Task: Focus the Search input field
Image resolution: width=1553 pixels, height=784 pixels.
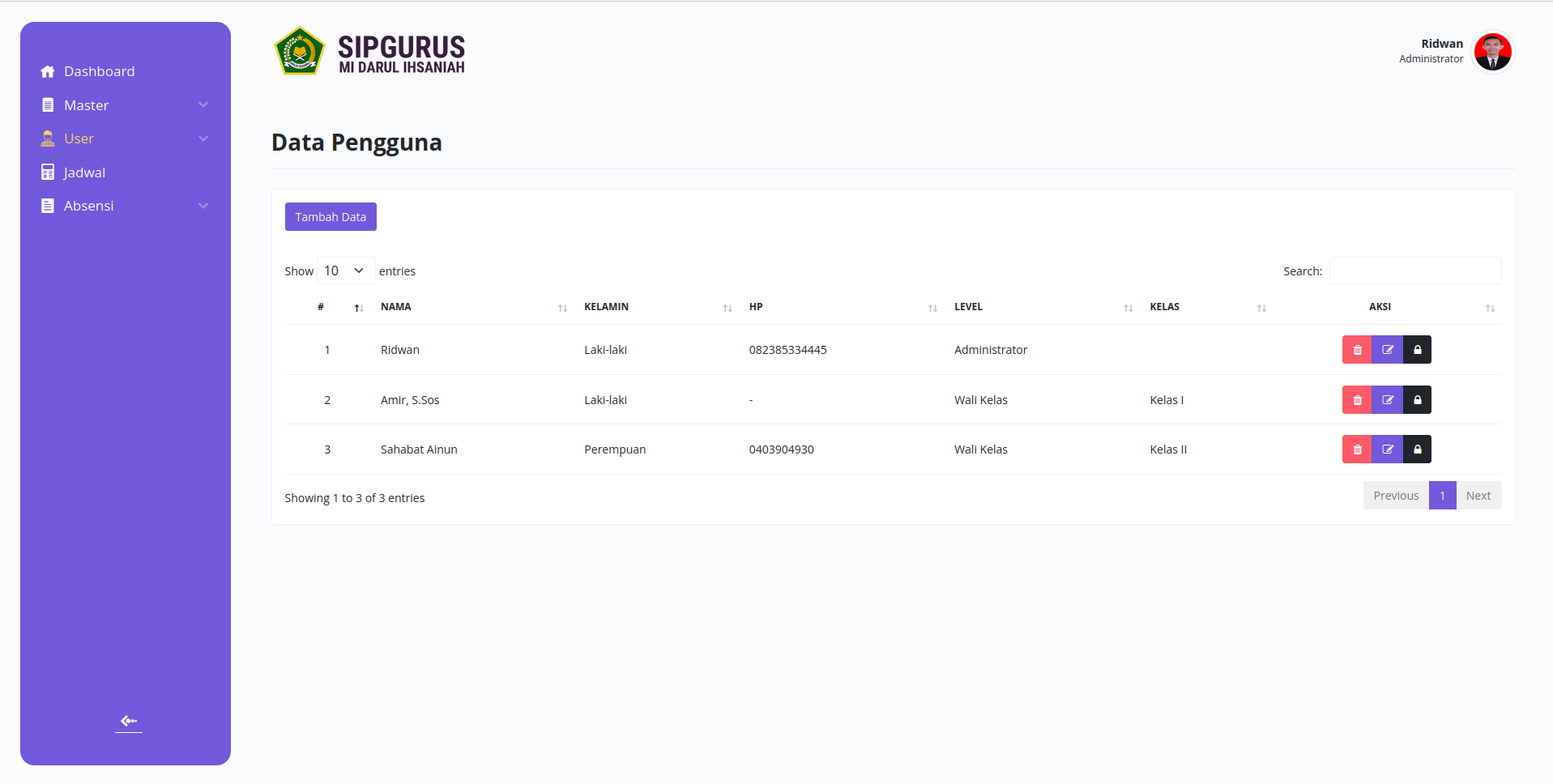Action: tap(1415, 271)
